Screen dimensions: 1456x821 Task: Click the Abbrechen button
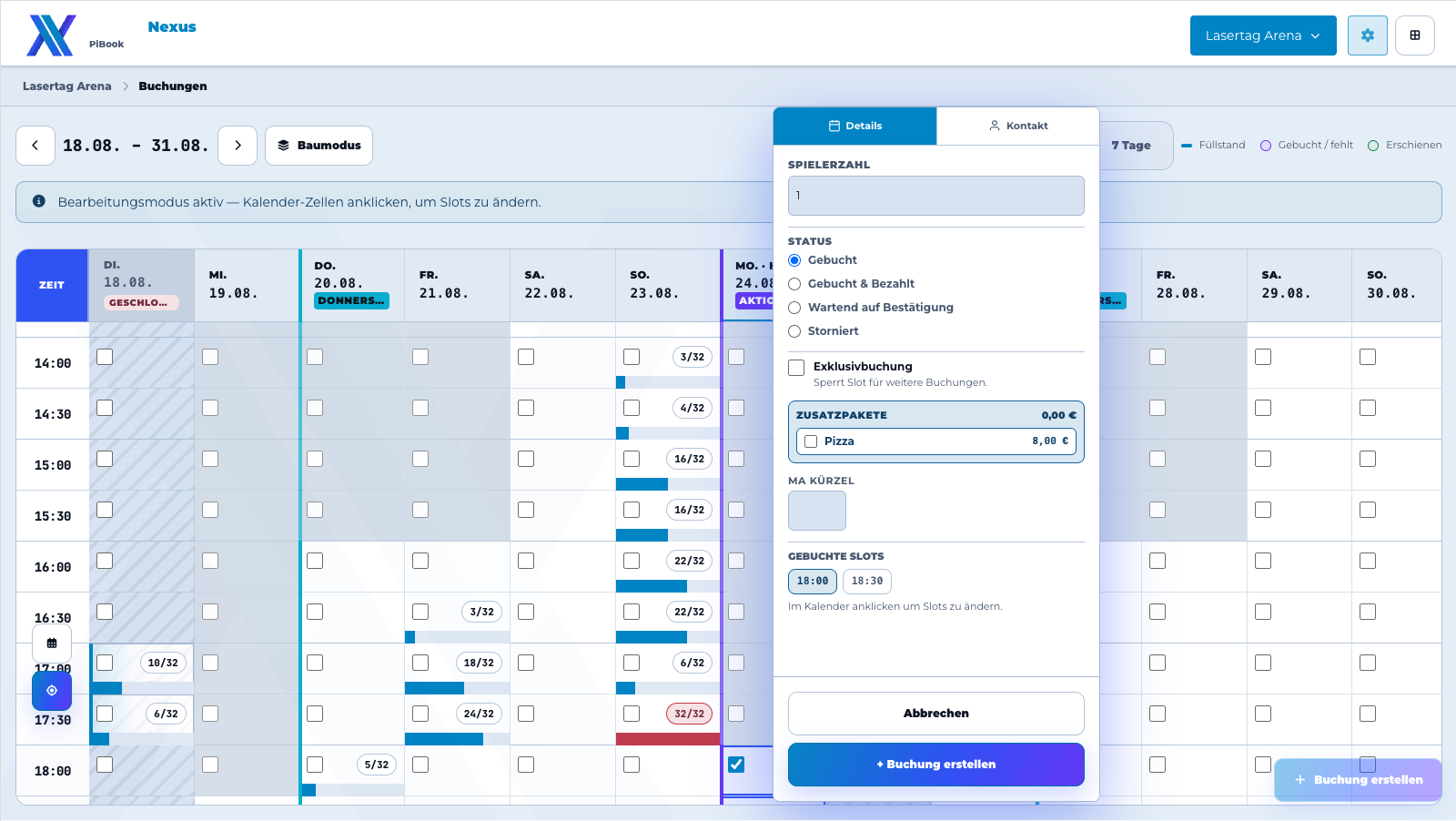pyautogui.click(x=936, y=714)
